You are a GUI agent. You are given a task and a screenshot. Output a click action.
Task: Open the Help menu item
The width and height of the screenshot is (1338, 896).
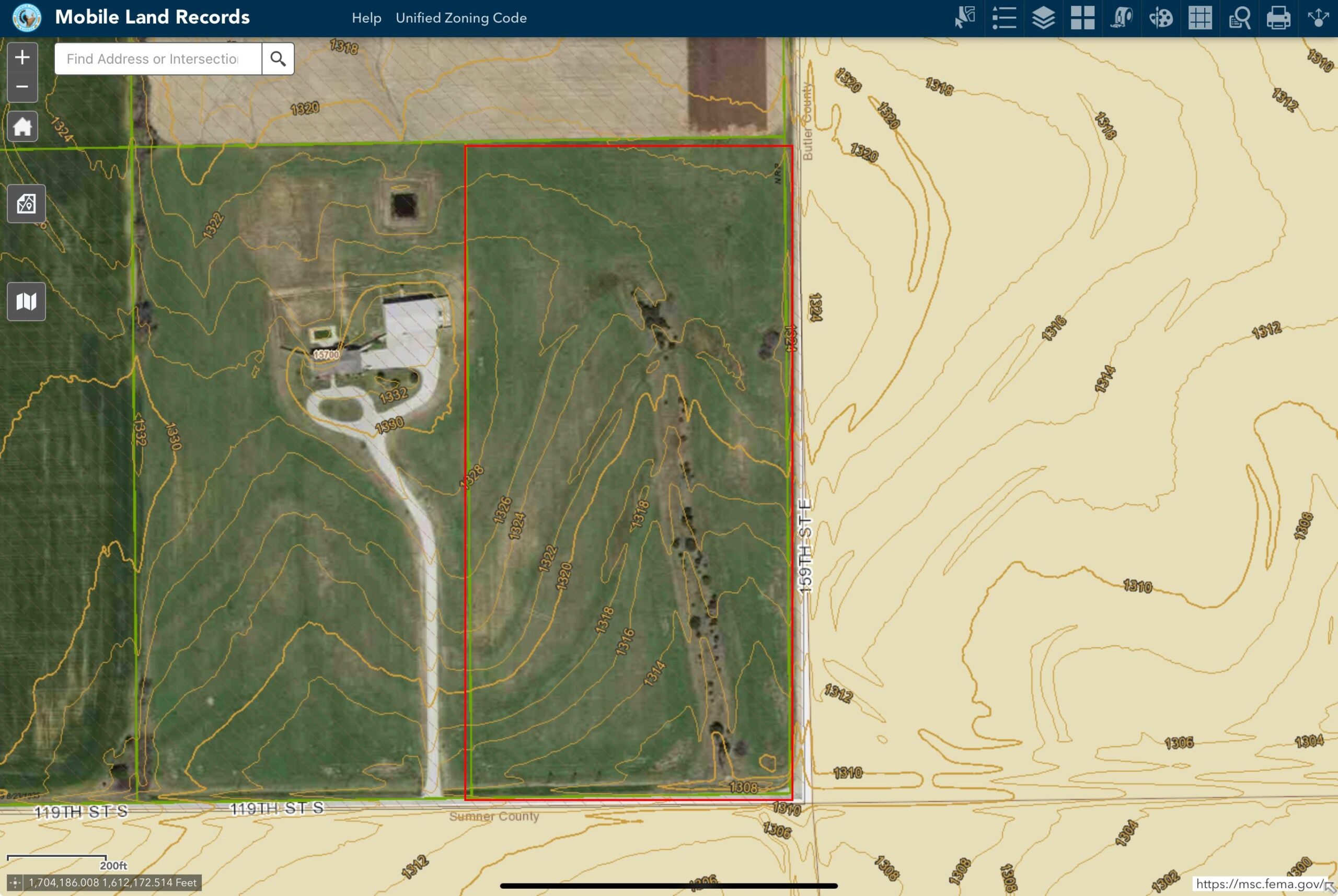(x=366, y=18)
